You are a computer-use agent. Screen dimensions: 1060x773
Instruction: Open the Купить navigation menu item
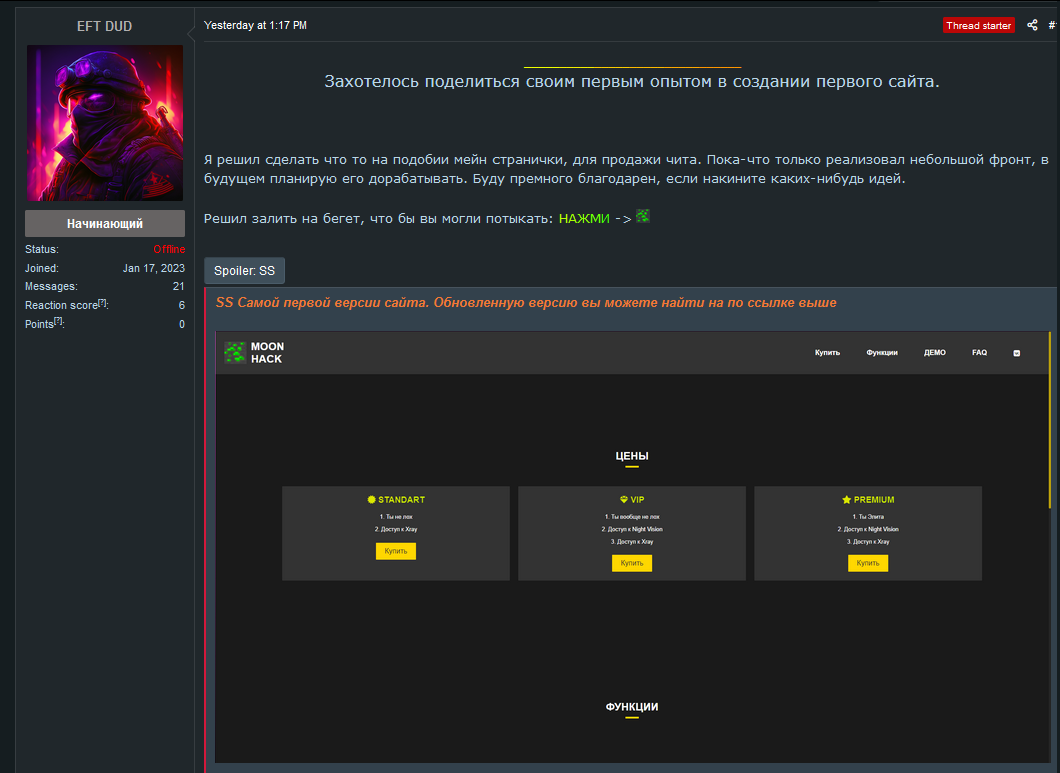[827, 353]
